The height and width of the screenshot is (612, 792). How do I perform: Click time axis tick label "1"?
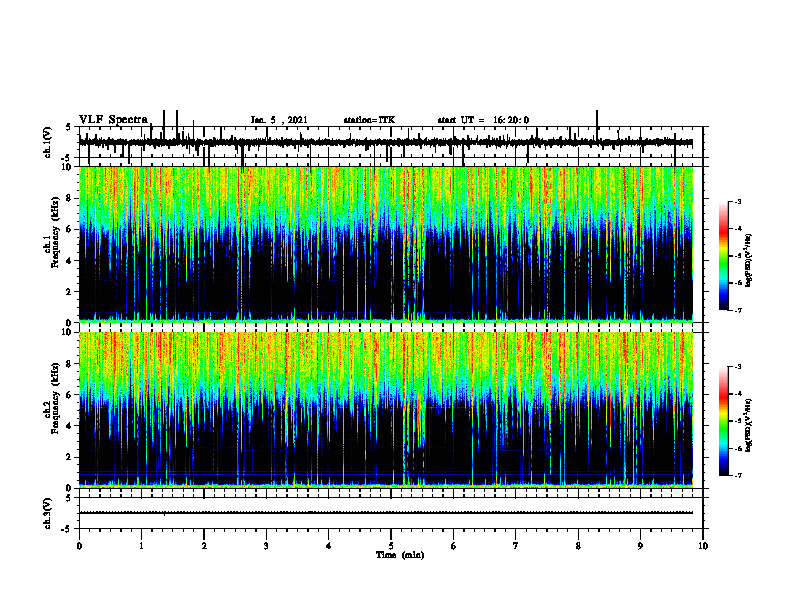point(141,546)
